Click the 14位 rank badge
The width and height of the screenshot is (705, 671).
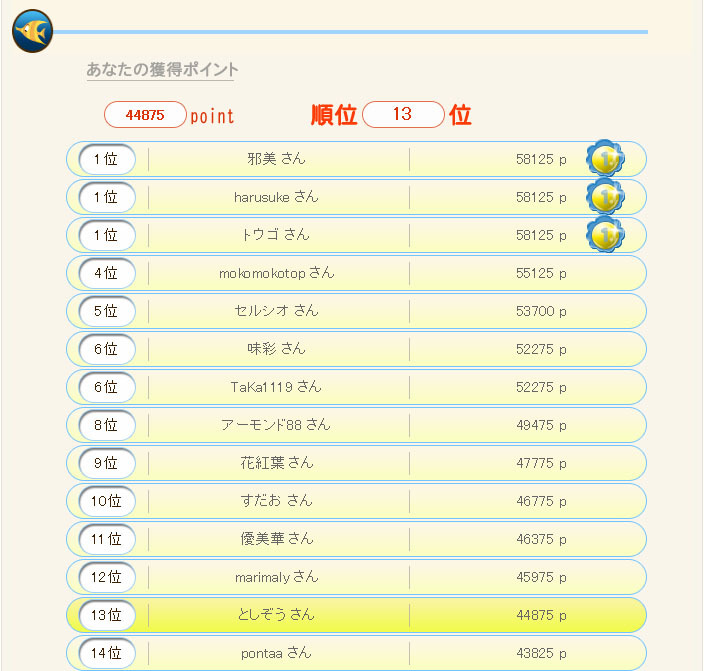point(106,653)
